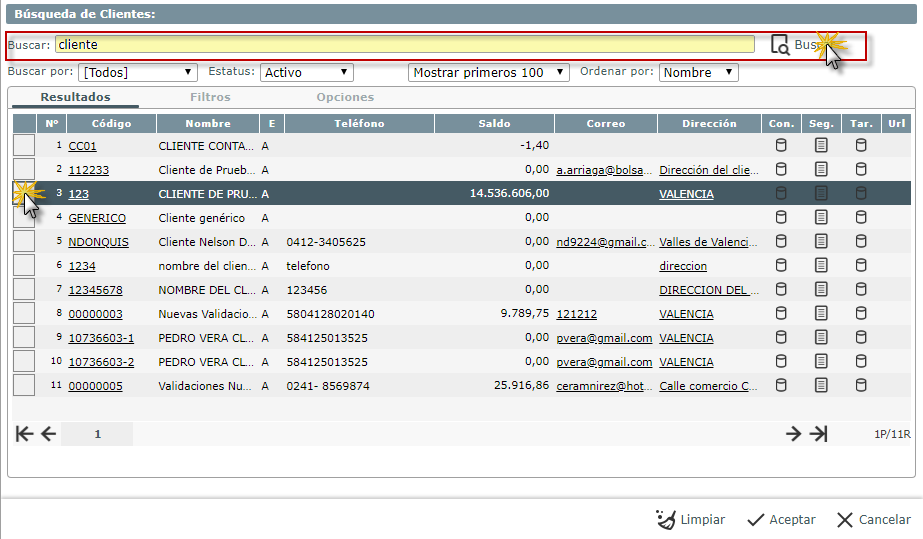Image resolution: width=923 pixels, height=539 pixels.
Task: Open the Estatus Activo dropdown
Action: 307,72
